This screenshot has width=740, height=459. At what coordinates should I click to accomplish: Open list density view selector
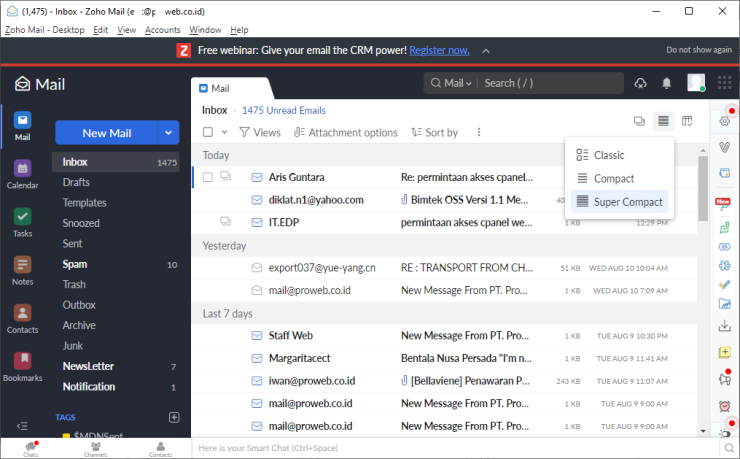click(x=663, y=121)
